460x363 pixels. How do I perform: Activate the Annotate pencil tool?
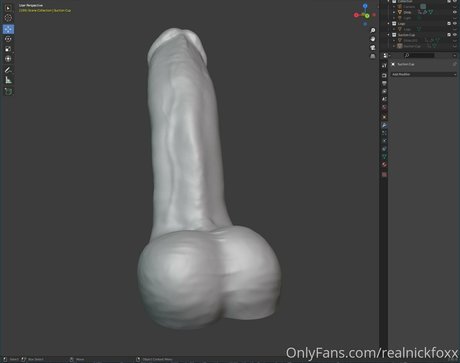[8, 70]
